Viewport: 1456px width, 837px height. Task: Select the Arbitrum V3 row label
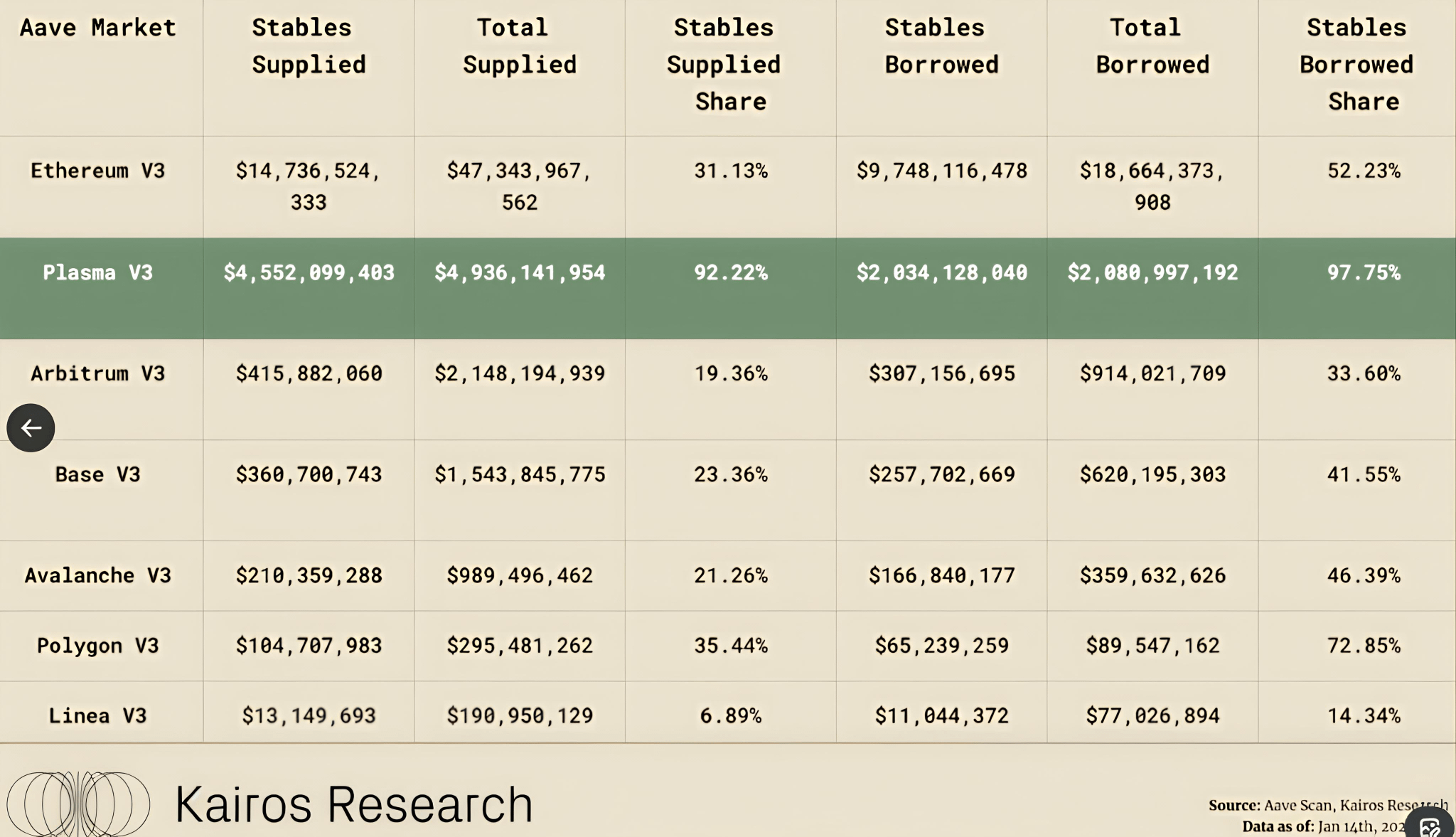point(98,373)
